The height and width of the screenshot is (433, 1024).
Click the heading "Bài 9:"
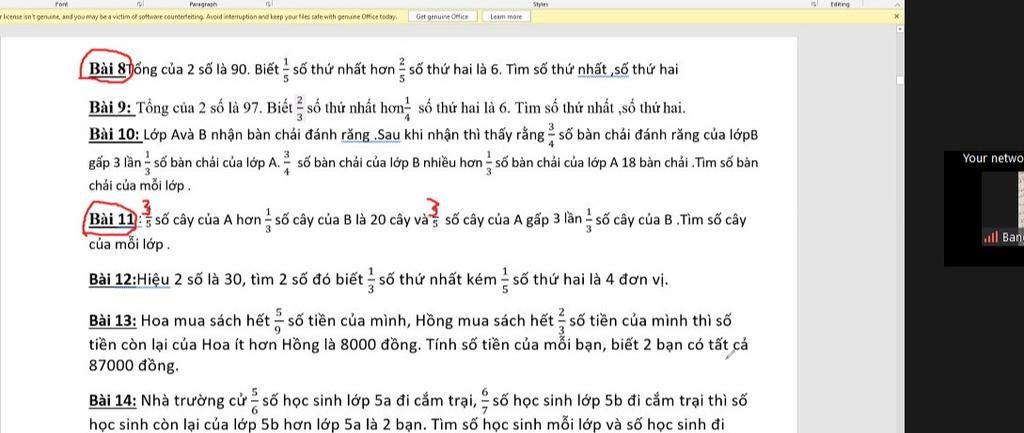(111, 107)
